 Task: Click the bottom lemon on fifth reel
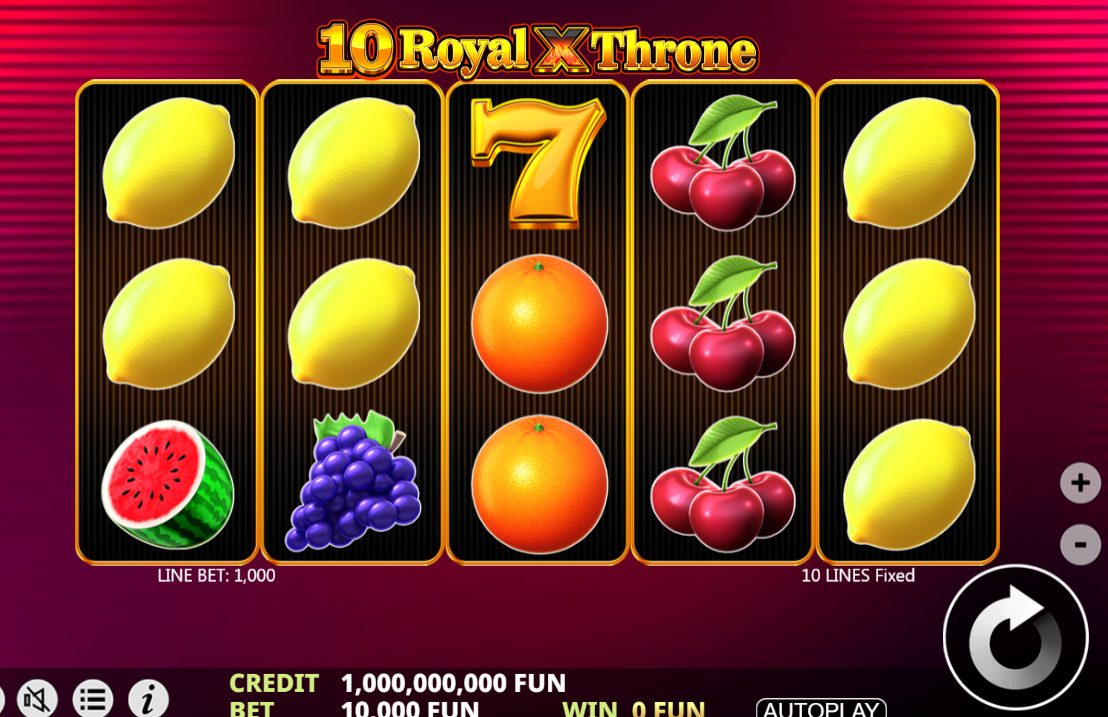point(909,485)
